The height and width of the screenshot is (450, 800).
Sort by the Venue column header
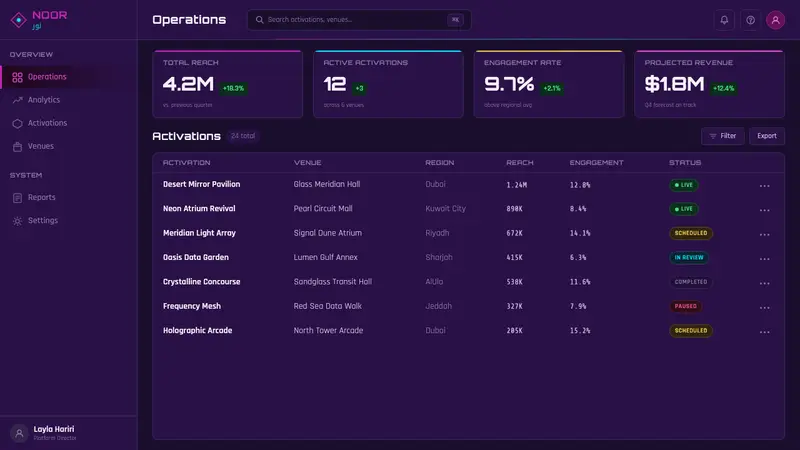(x=307, y=163)
